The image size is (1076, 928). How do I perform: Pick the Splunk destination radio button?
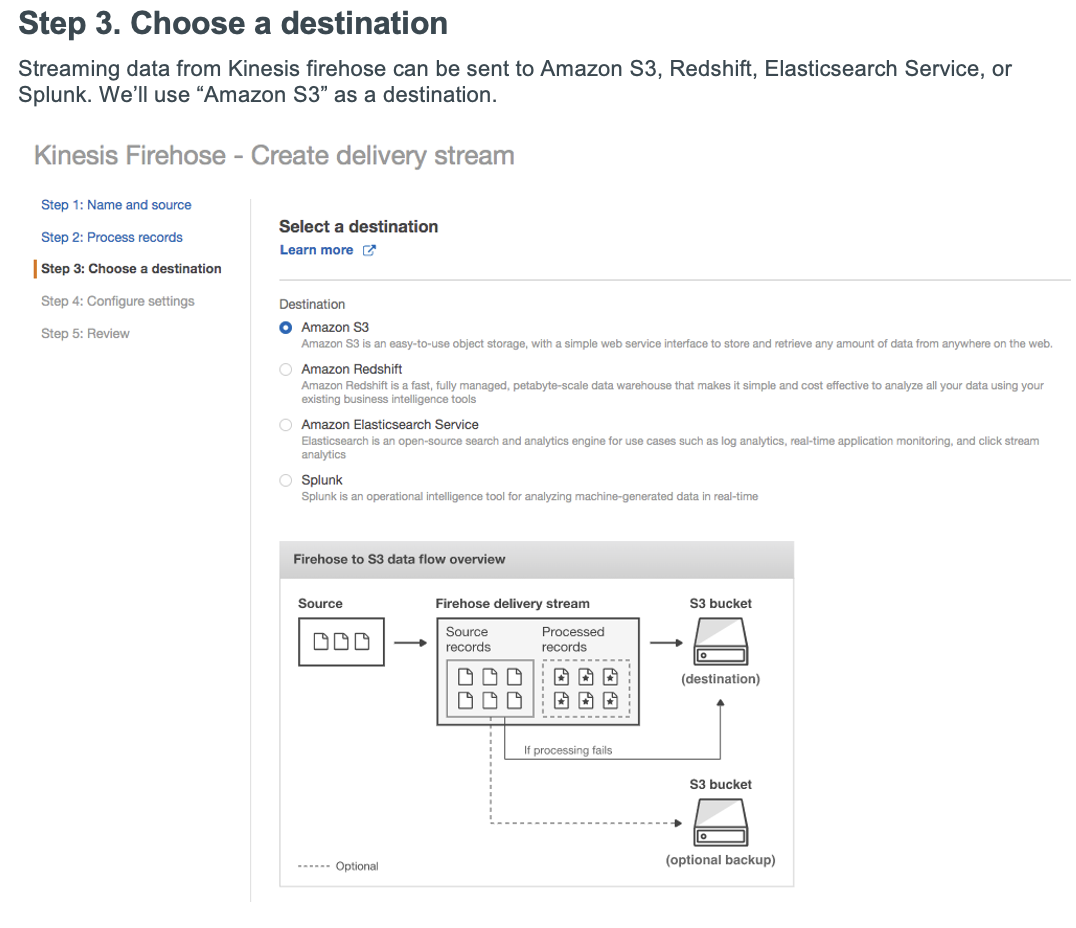point(286,481)
